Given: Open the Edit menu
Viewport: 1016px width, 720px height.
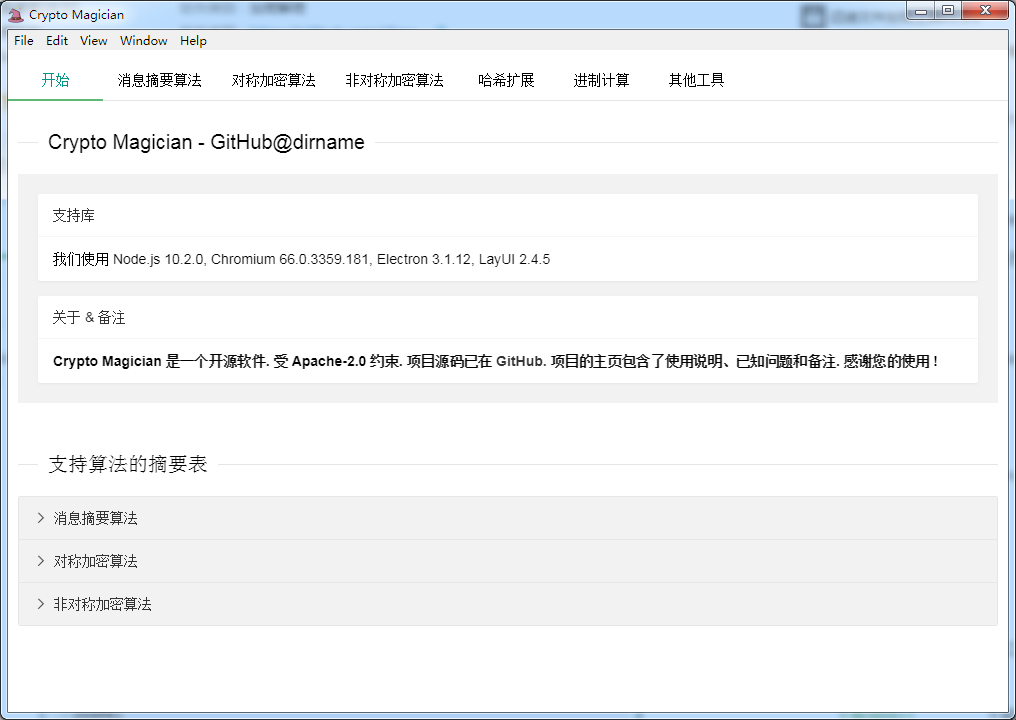Looking at the screenshot, I should coord(57,40).
